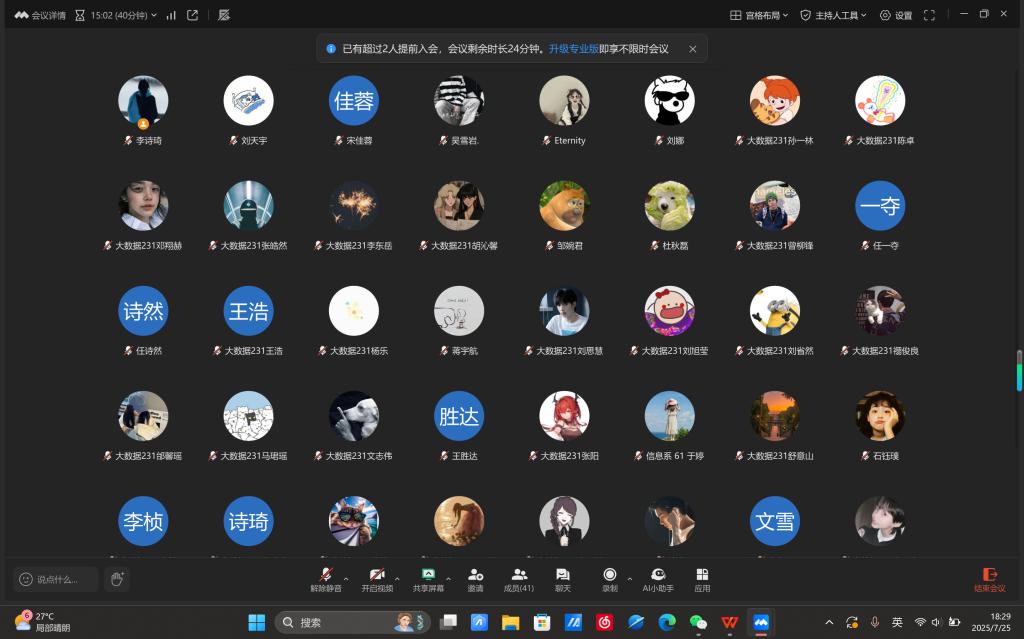The height and width of the screenshot is (639, 1024).
Task: Click the Share Screen (共享屏幕) icon
Action: point(428,578)
